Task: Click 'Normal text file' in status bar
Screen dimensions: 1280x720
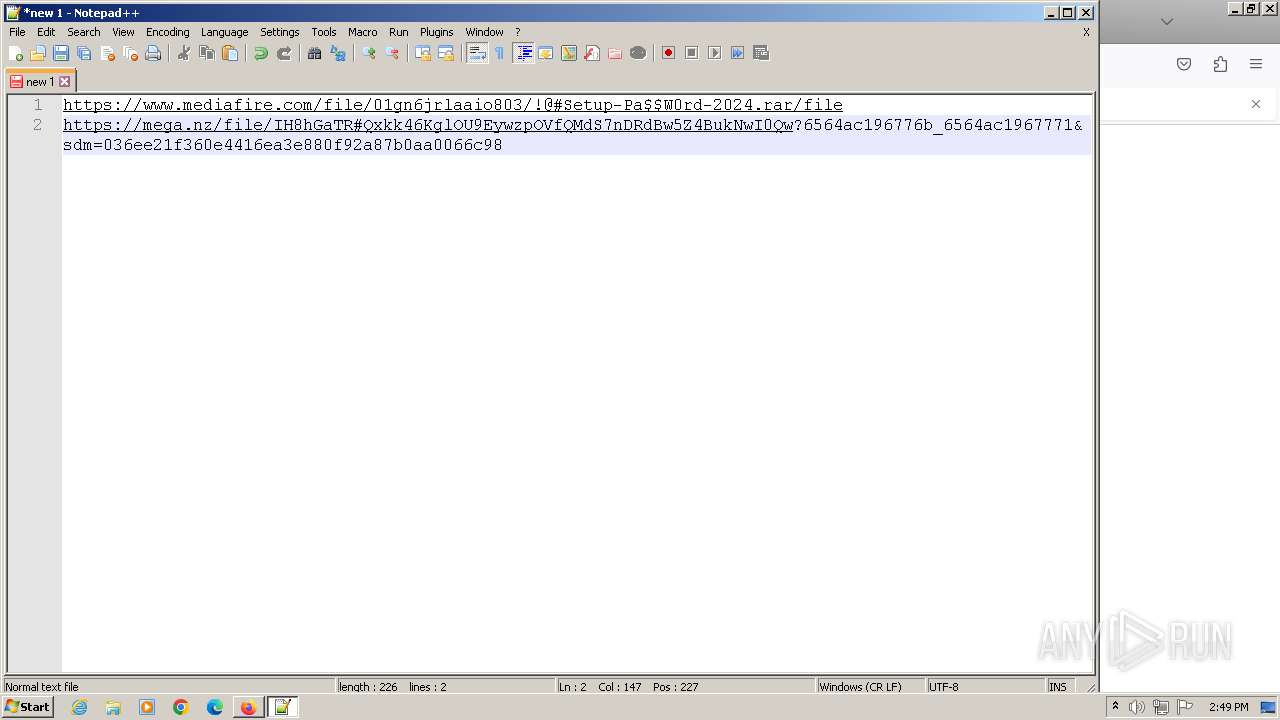Action: tap(168, 687)
